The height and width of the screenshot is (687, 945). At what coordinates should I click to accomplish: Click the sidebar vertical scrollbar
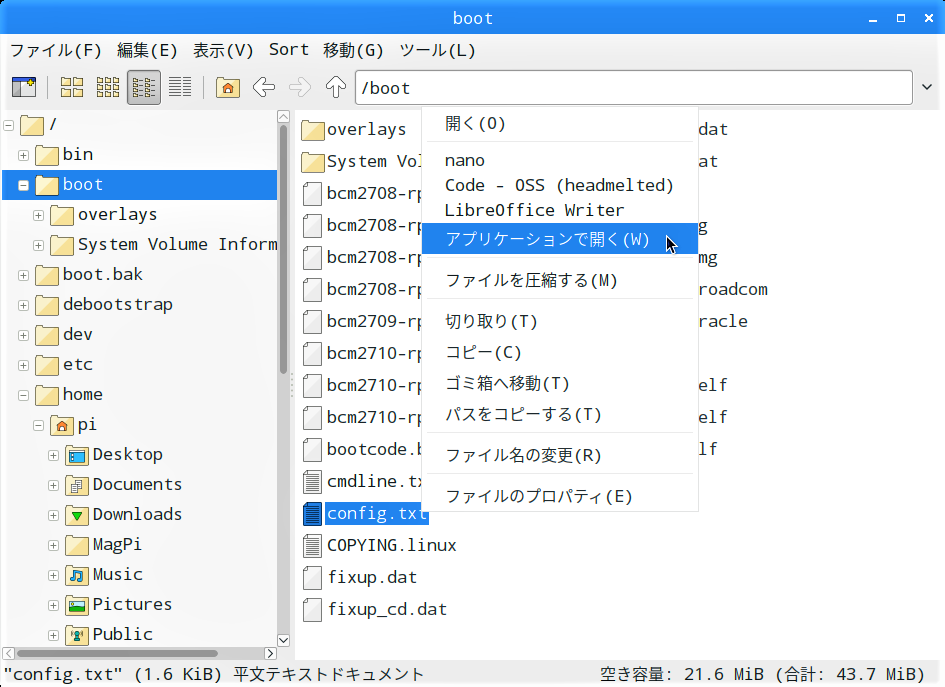(x=283, y=248)
